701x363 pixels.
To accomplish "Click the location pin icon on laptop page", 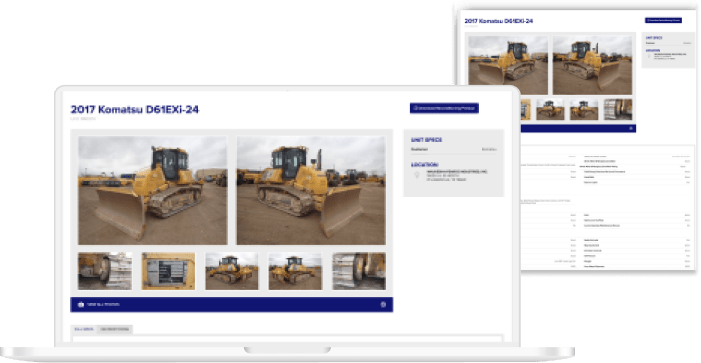I will click(417, 175).
